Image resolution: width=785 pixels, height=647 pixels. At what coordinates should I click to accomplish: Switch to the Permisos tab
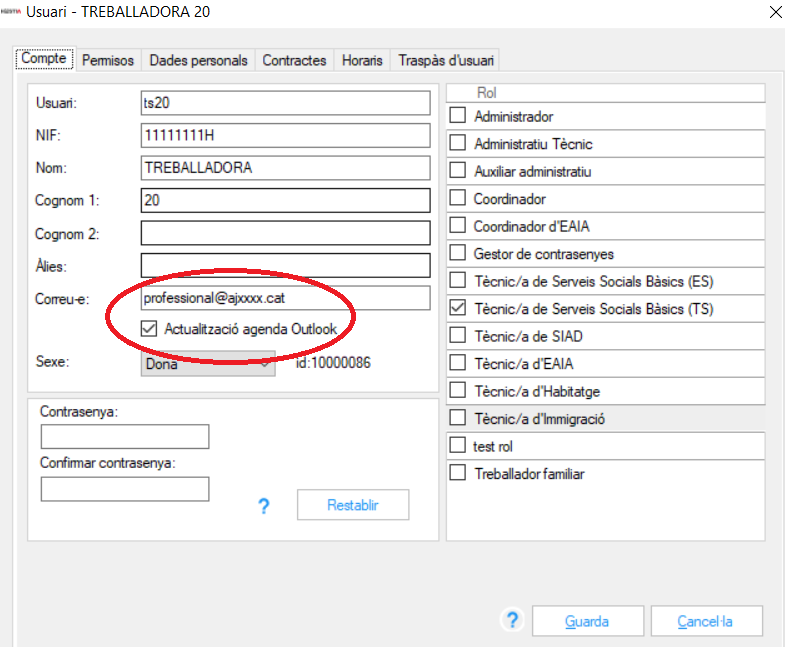(108, 60)
